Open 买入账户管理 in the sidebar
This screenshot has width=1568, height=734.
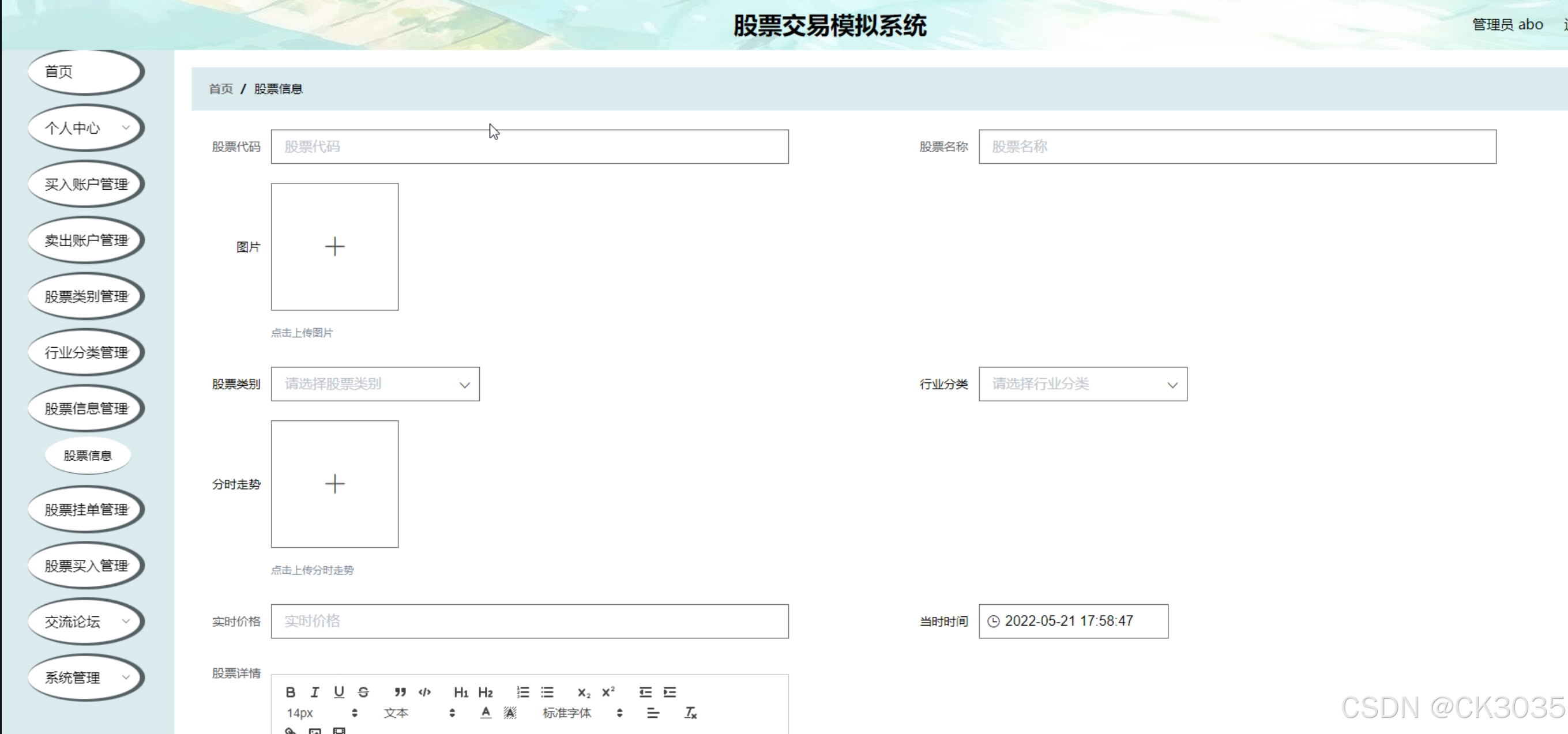(x=86, y=184)
